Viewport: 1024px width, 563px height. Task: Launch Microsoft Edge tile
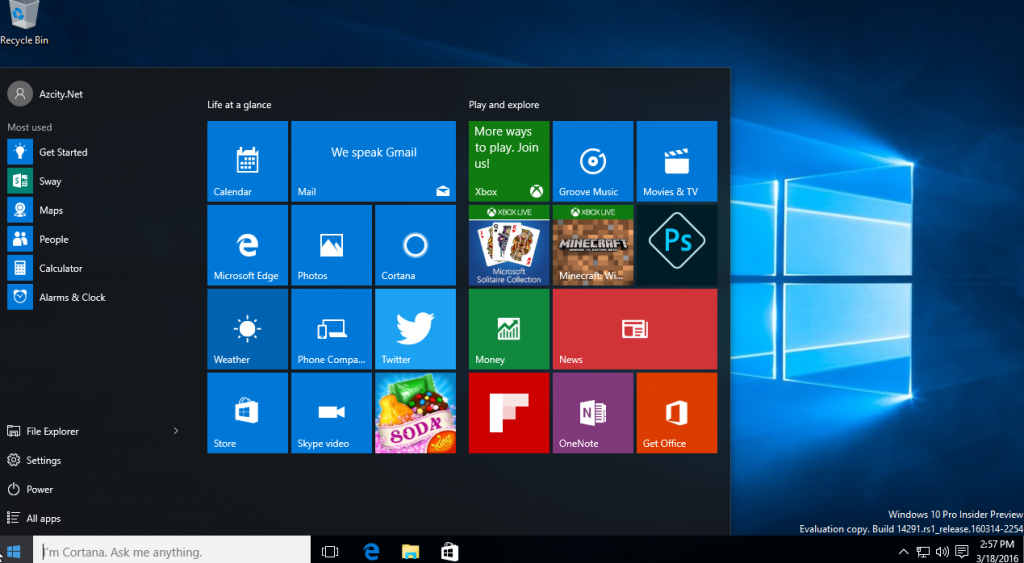pos(248,245)
